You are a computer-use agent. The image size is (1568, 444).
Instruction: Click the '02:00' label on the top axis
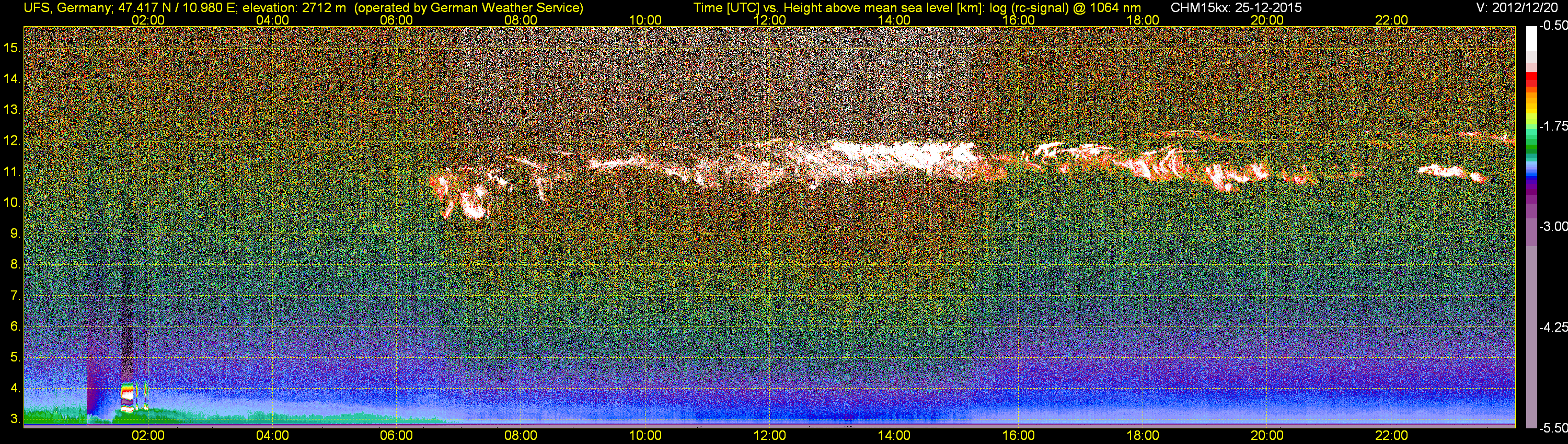pos(148,20)
